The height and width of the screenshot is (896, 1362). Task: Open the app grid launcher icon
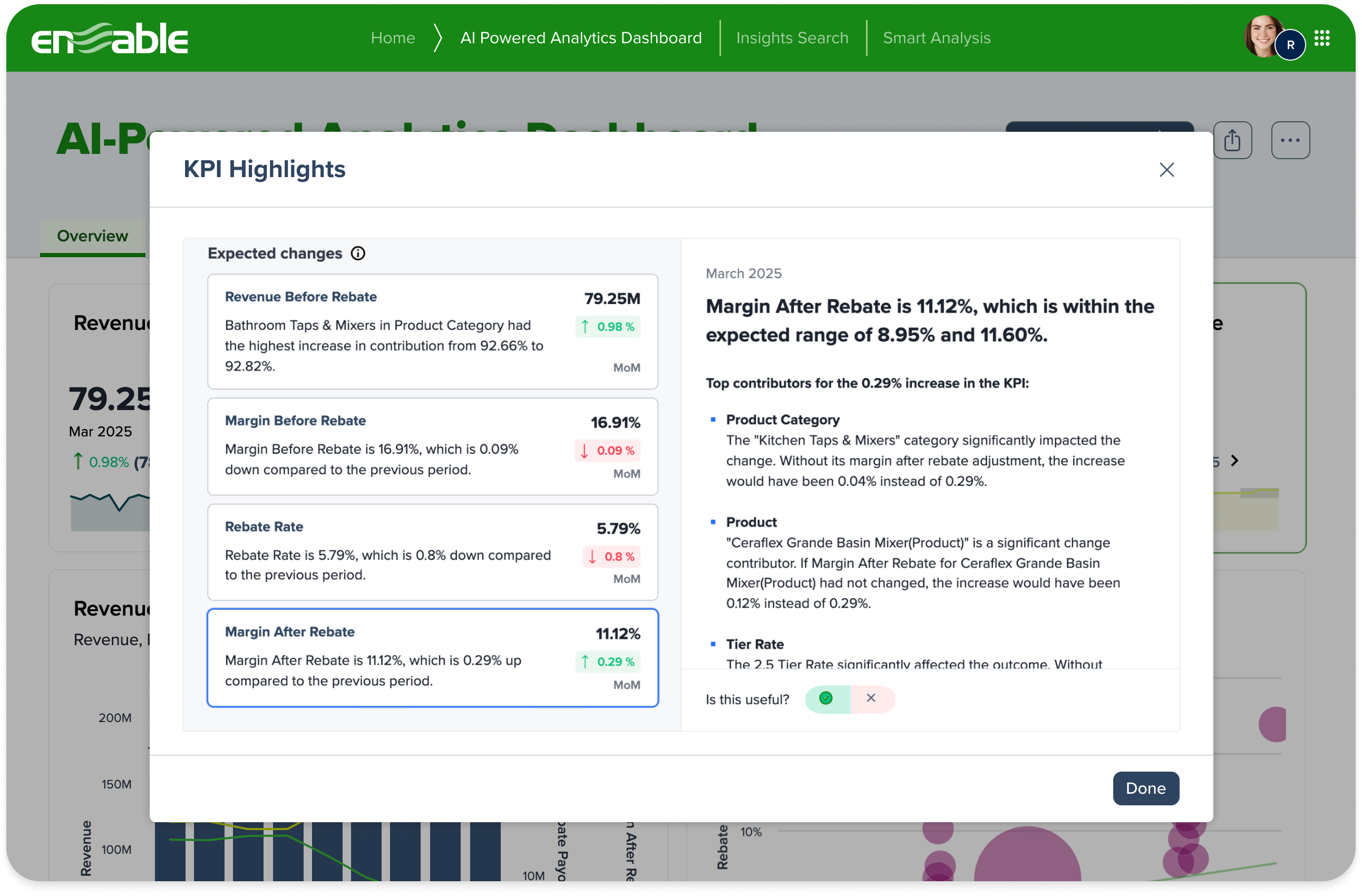(1321, 38)
